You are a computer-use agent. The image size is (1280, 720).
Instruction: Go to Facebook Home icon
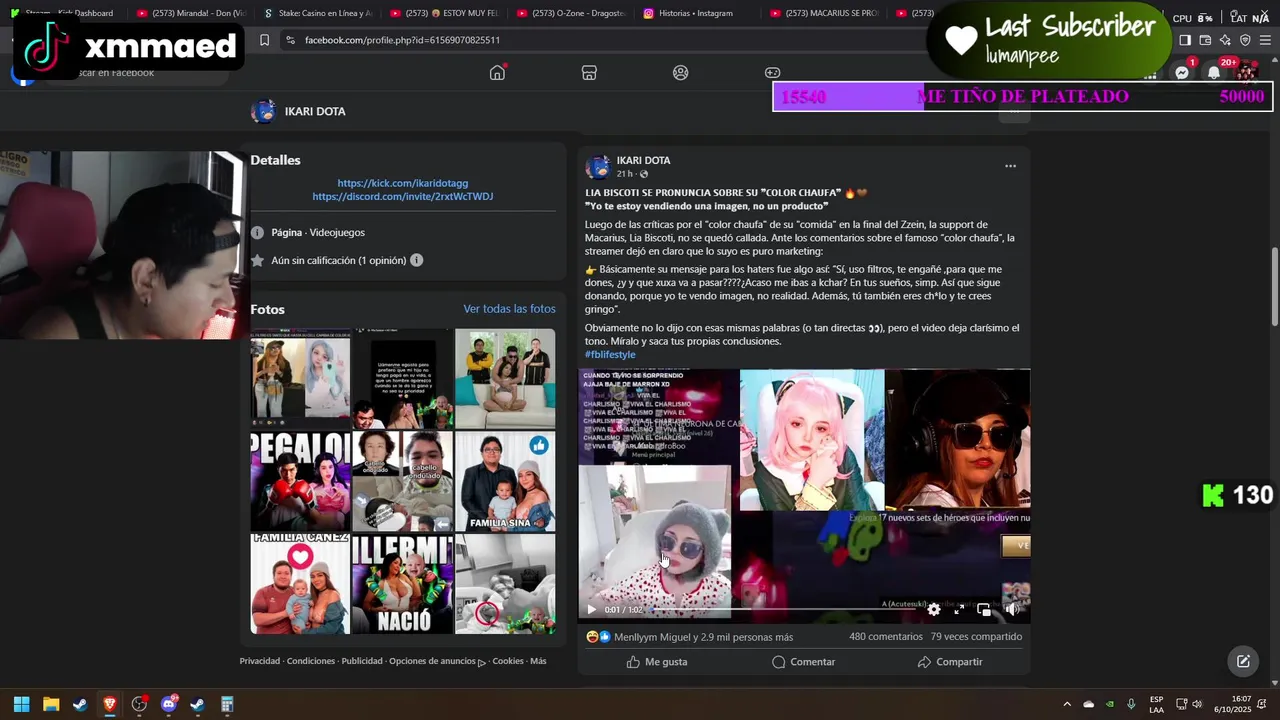(497, 72)
